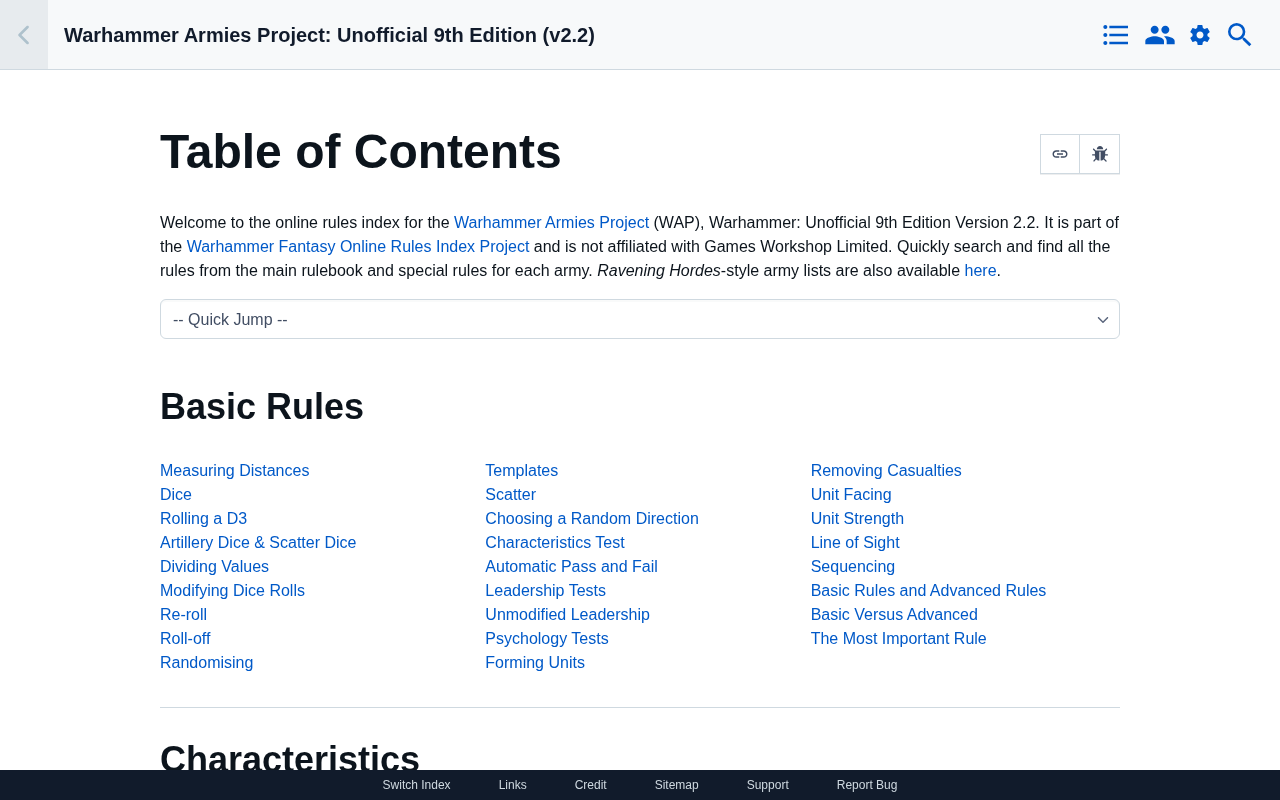The image size is (1280, 800).
Task: Click Report Bug in the footer
Action: tap(866, 785)
